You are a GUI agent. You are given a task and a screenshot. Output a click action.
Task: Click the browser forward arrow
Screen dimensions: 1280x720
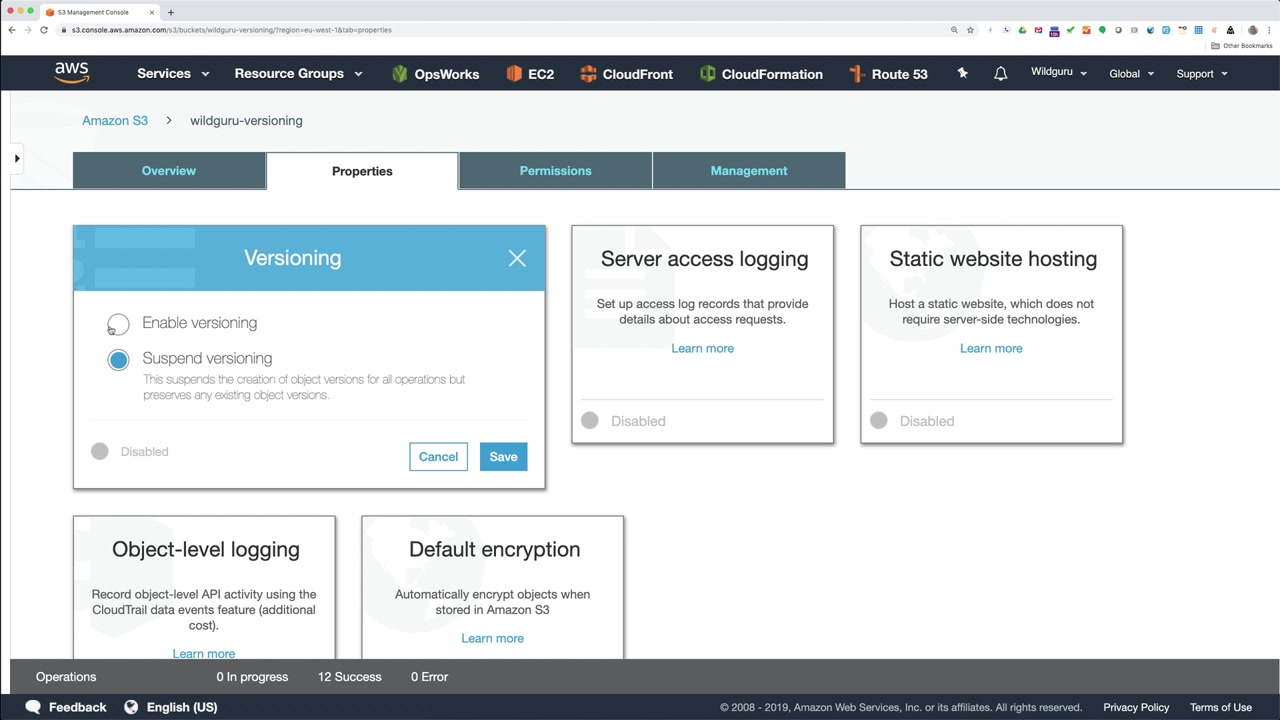(x=28, y=30)
